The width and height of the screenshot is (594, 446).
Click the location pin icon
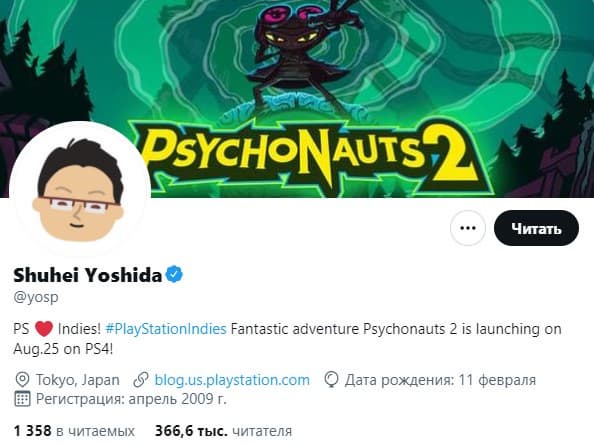[x=22, y=380]
